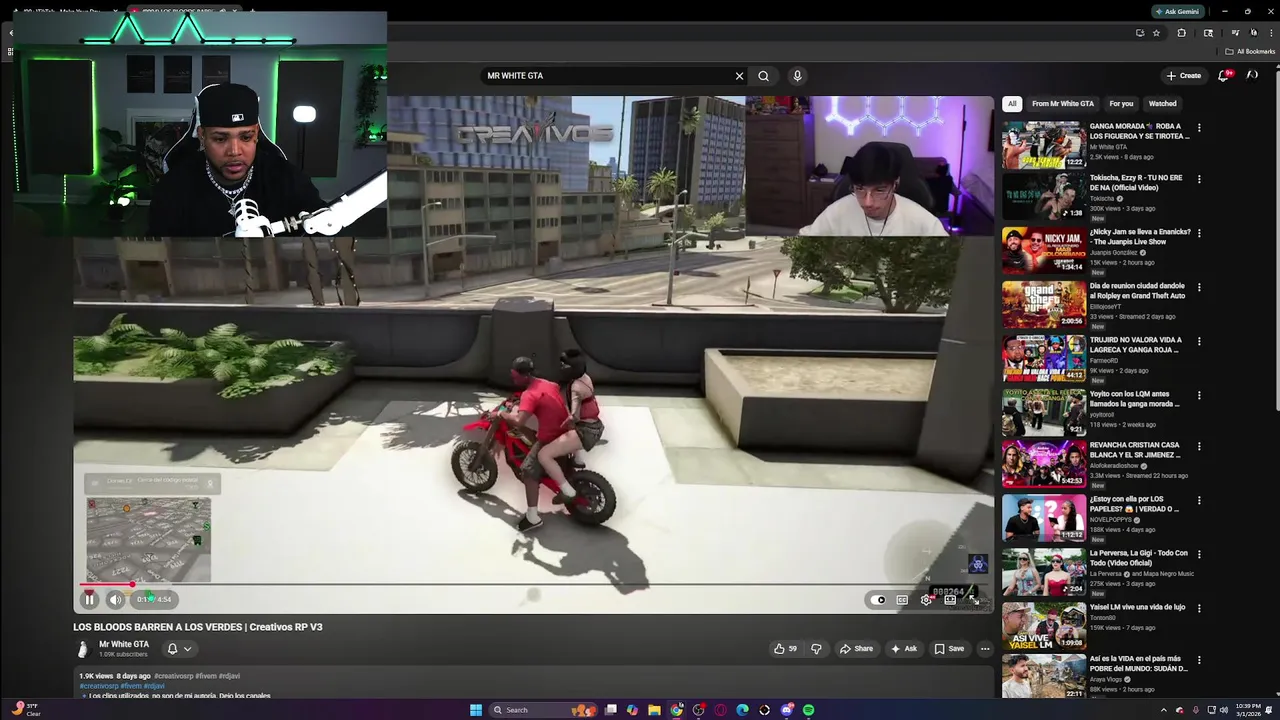Start voice search with microphone
The width and height of the screenshot is (1280, 720).
pyautogui.click(x=797, y=76)
